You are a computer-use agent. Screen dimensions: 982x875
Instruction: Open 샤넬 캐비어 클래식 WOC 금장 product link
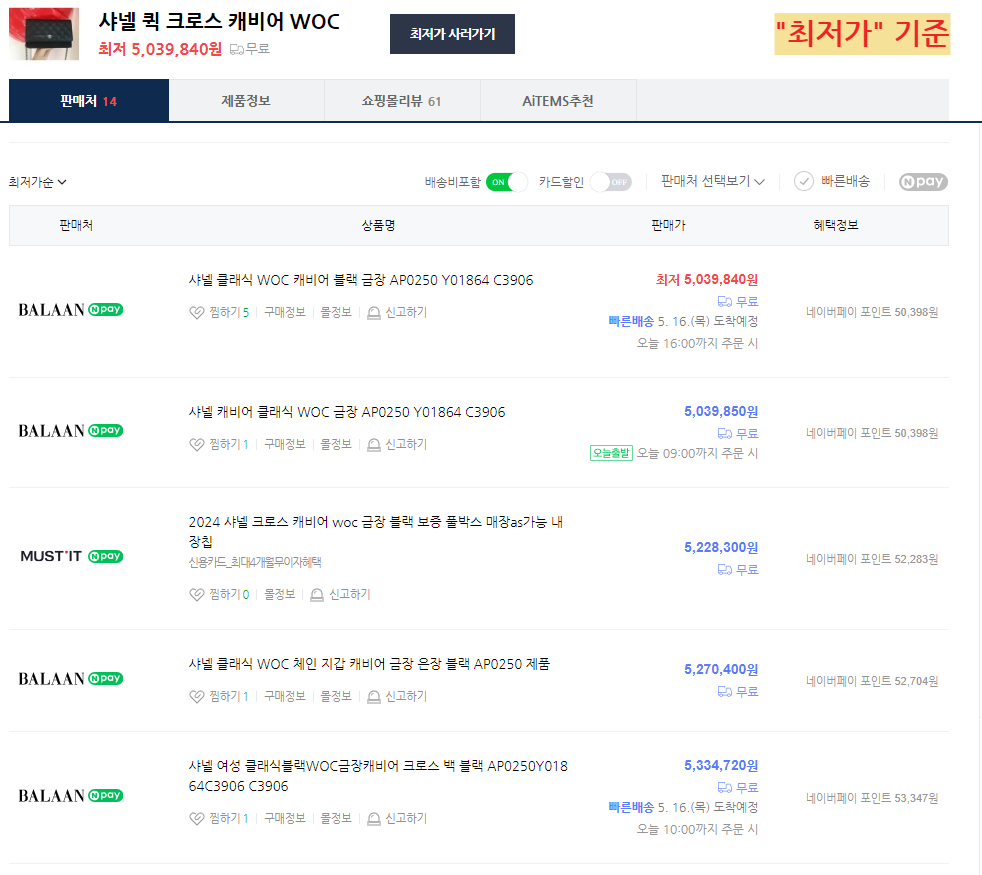[347, 412]
